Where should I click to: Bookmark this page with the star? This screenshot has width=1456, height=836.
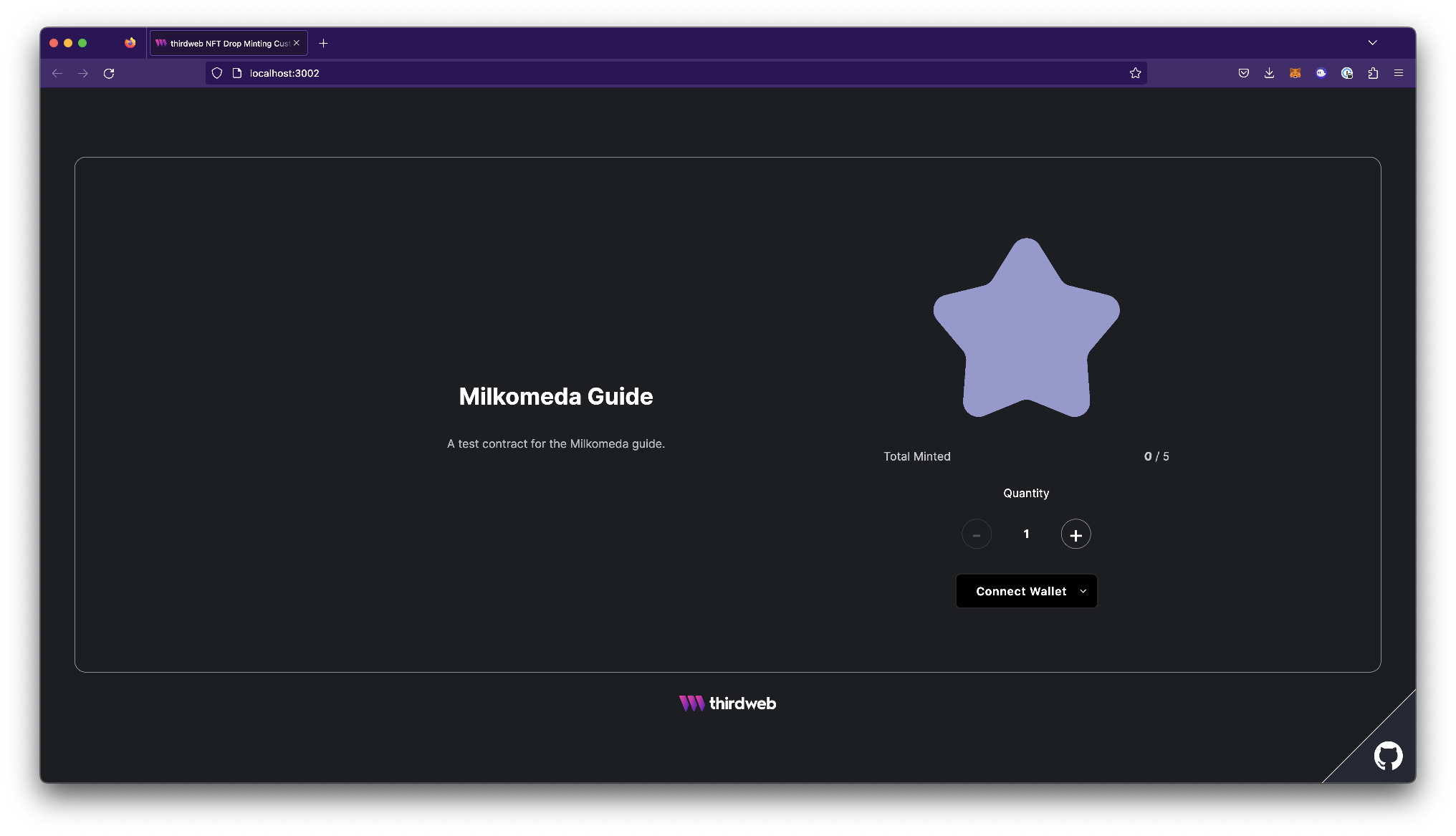1135,73
